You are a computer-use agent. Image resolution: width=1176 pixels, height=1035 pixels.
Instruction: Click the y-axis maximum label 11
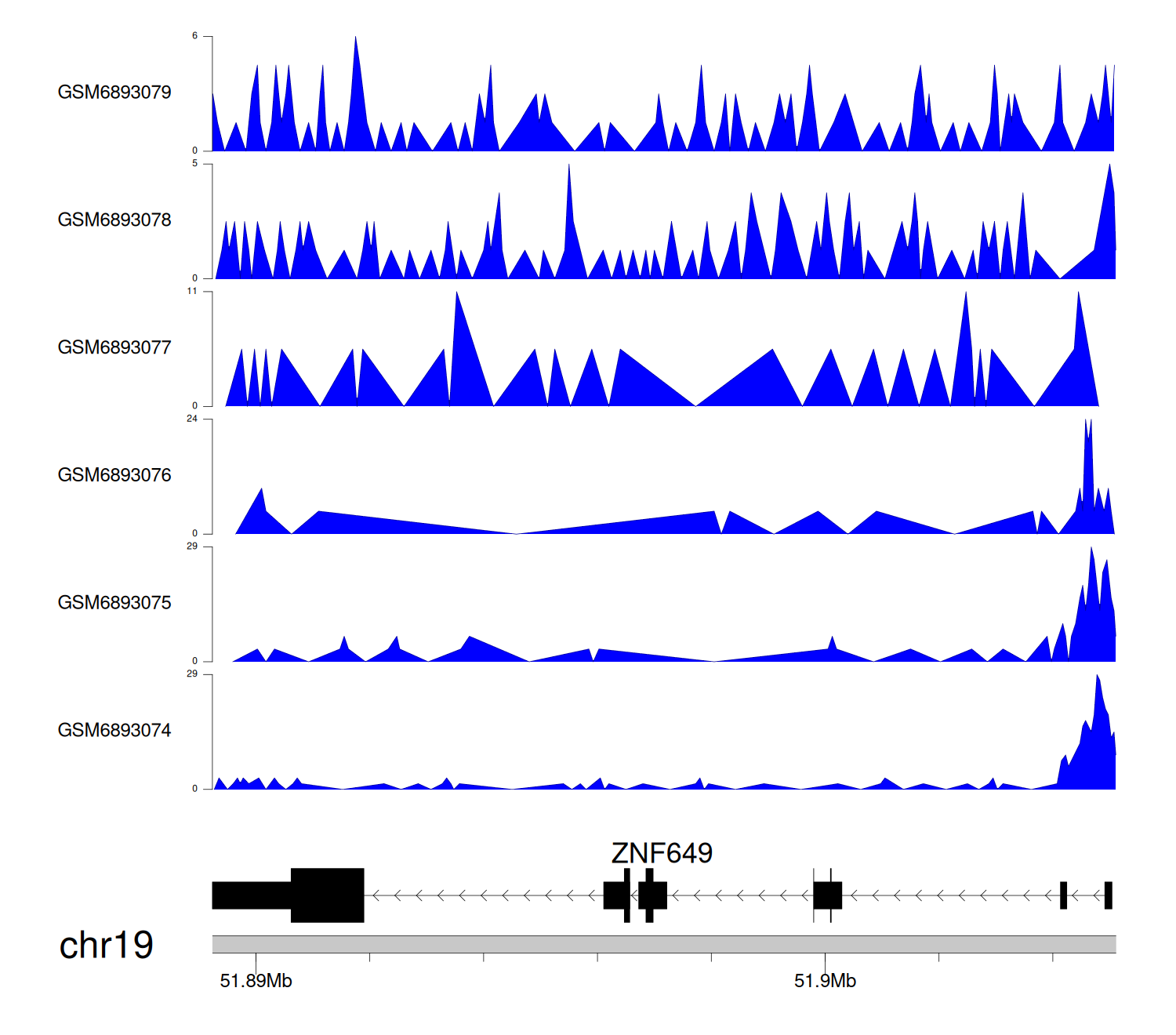(x=192, y=291)
